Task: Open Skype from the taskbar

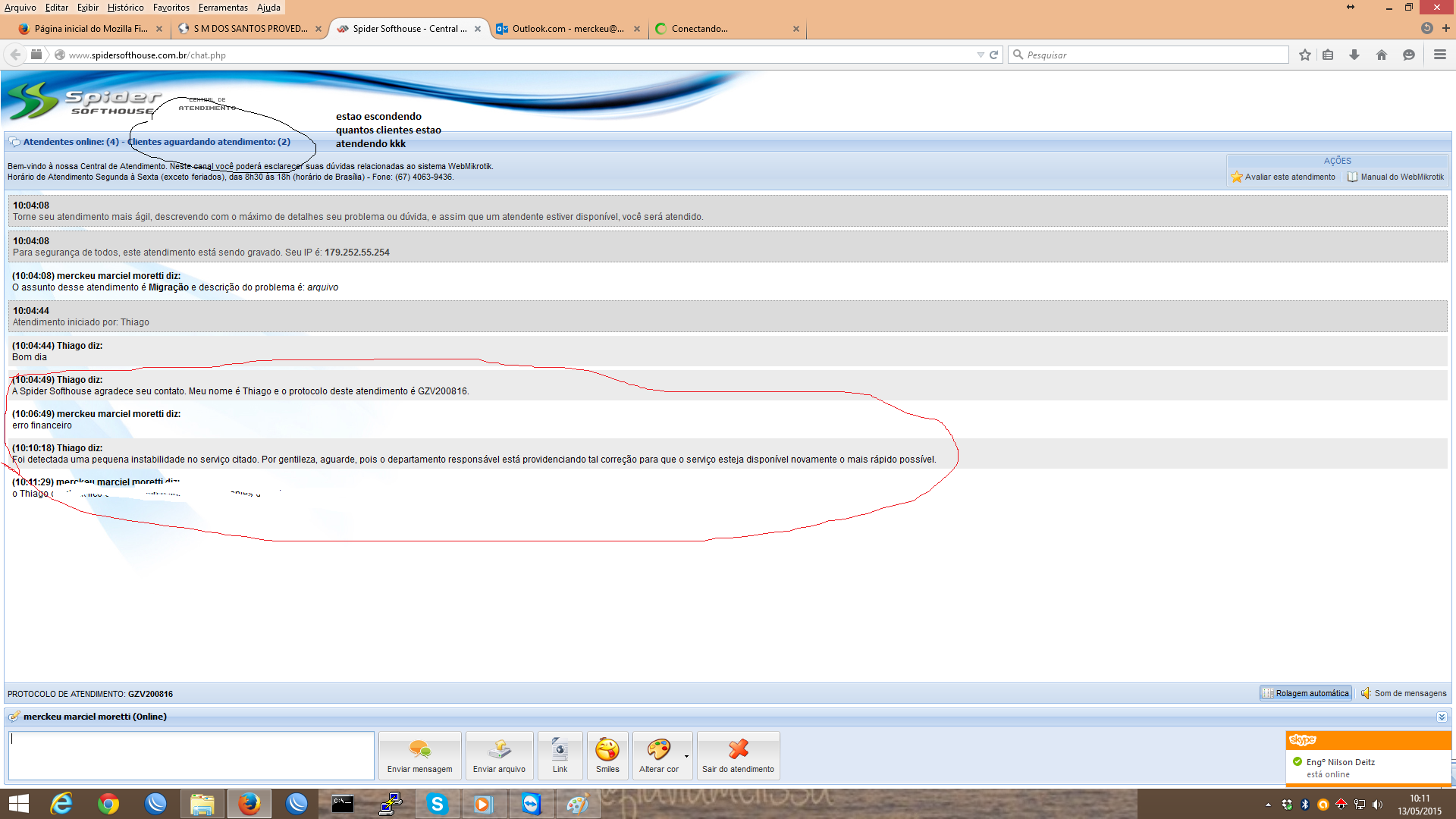Action: 437,804
